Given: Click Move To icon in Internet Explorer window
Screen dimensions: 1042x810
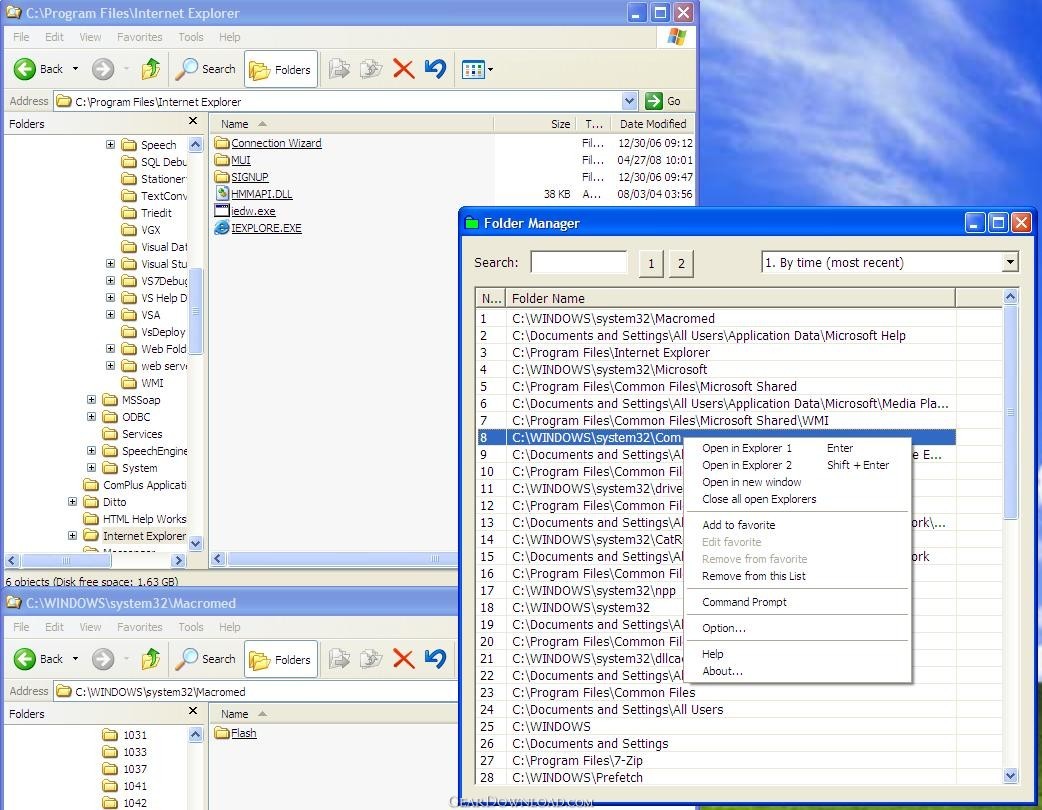Looking at the screenshot, I should (x=340, y=68).
